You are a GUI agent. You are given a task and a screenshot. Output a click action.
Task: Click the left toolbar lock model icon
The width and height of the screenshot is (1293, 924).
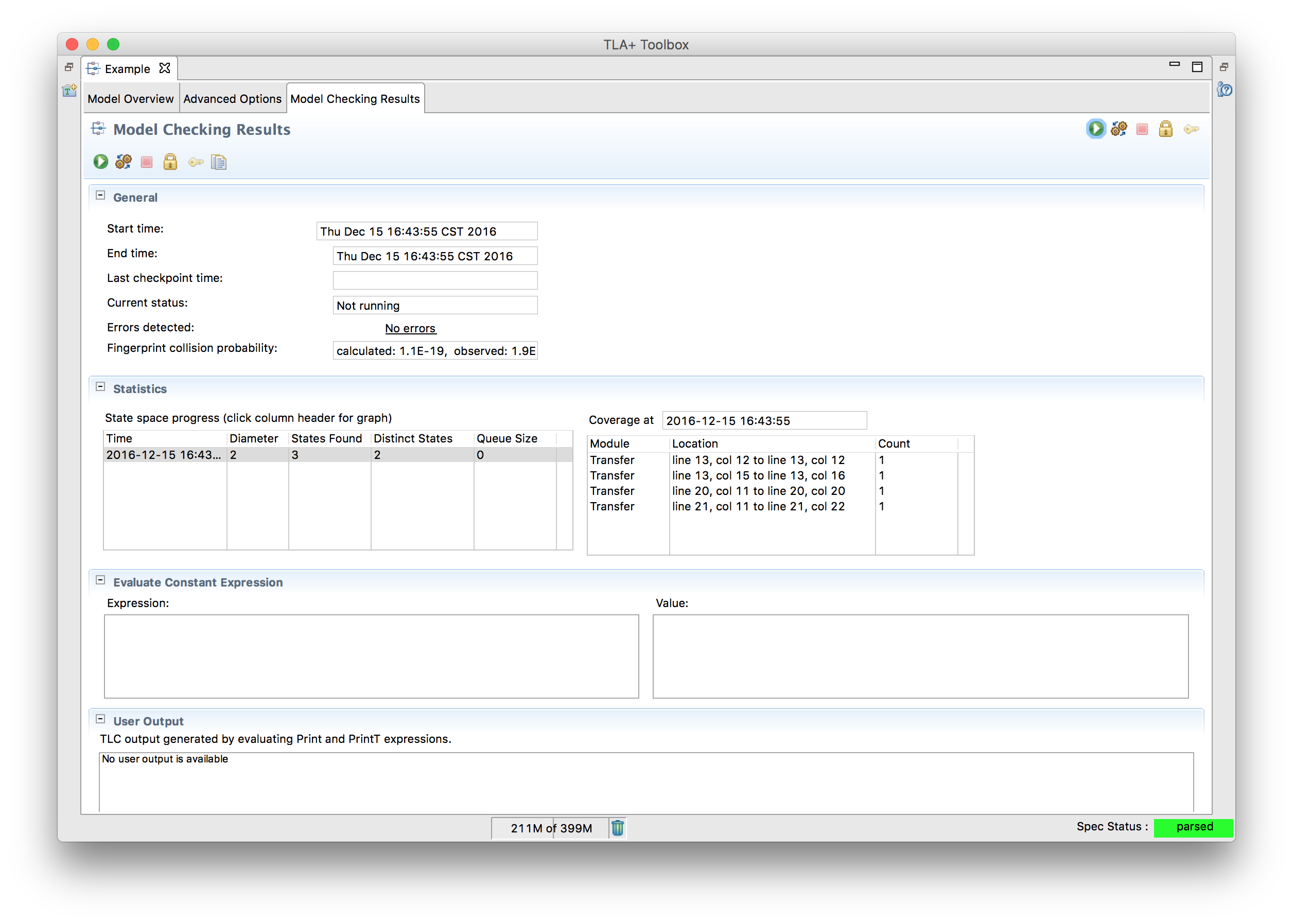[170, 162]
